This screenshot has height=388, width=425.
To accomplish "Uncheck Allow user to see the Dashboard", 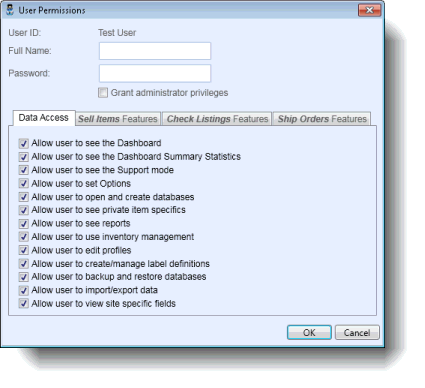I will pos(23,143).
